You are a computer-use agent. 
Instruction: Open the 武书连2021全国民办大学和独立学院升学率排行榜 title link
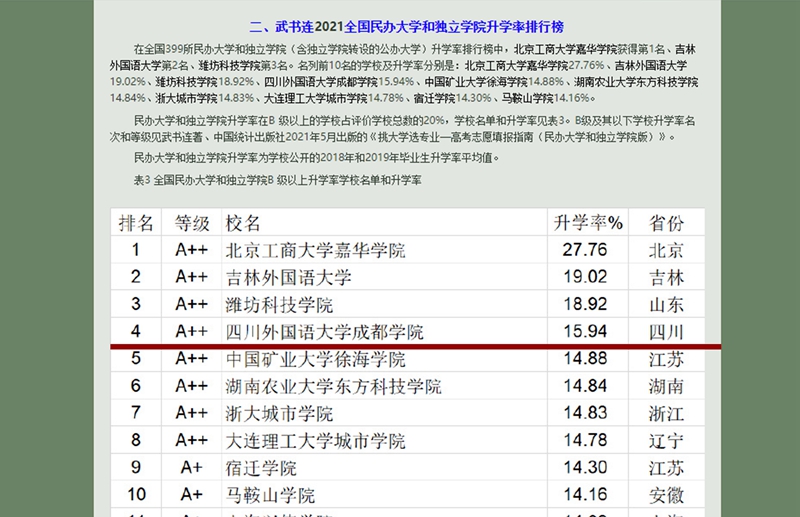coord(412,27)
